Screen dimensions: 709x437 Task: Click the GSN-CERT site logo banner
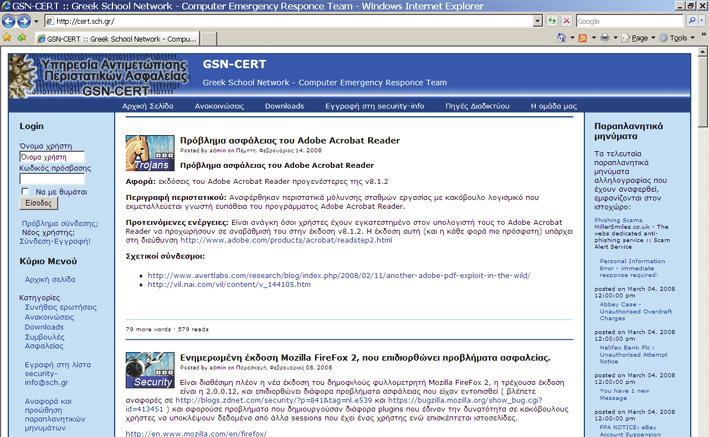[x=99, y=76]
